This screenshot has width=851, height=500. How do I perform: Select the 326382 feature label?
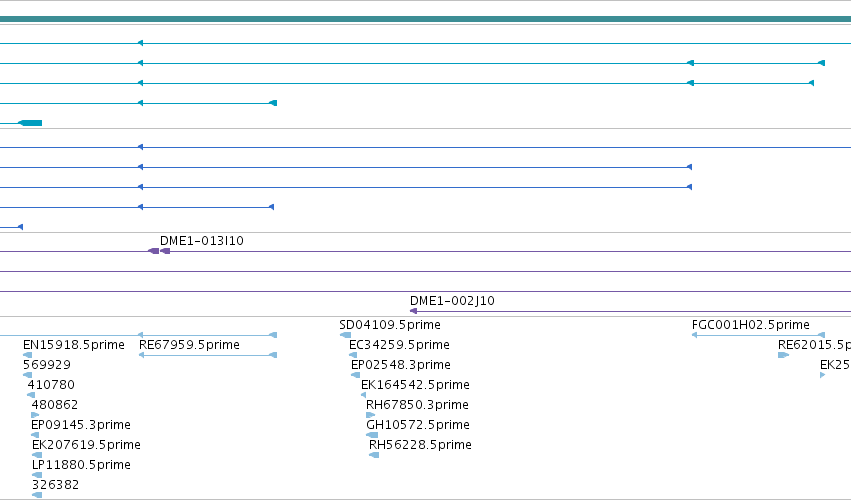[x=55, y=485]
